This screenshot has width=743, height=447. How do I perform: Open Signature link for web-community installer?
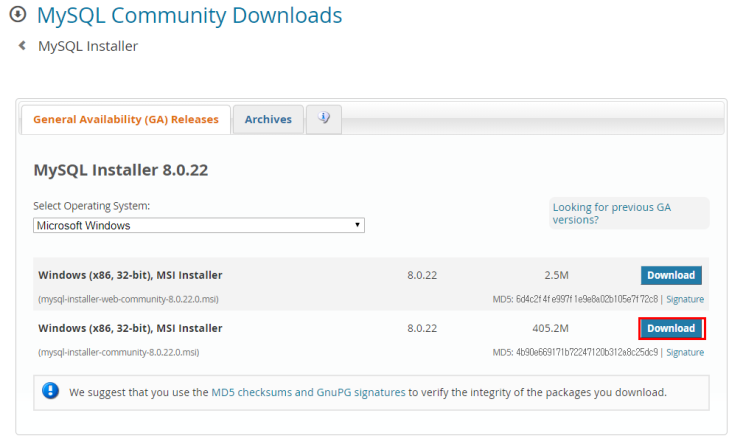coord(685,299)
